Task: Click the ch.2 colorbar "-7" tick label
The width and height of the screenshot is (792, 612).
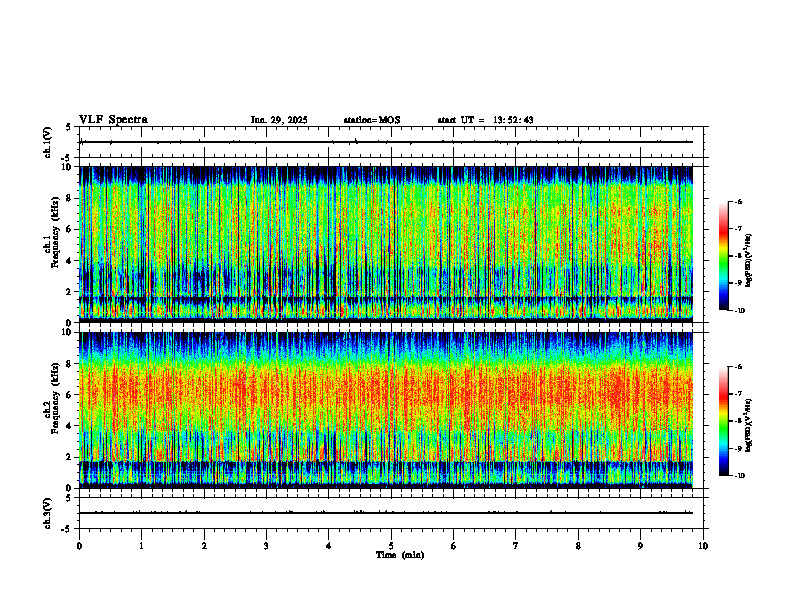Action: tap(738, 394)
